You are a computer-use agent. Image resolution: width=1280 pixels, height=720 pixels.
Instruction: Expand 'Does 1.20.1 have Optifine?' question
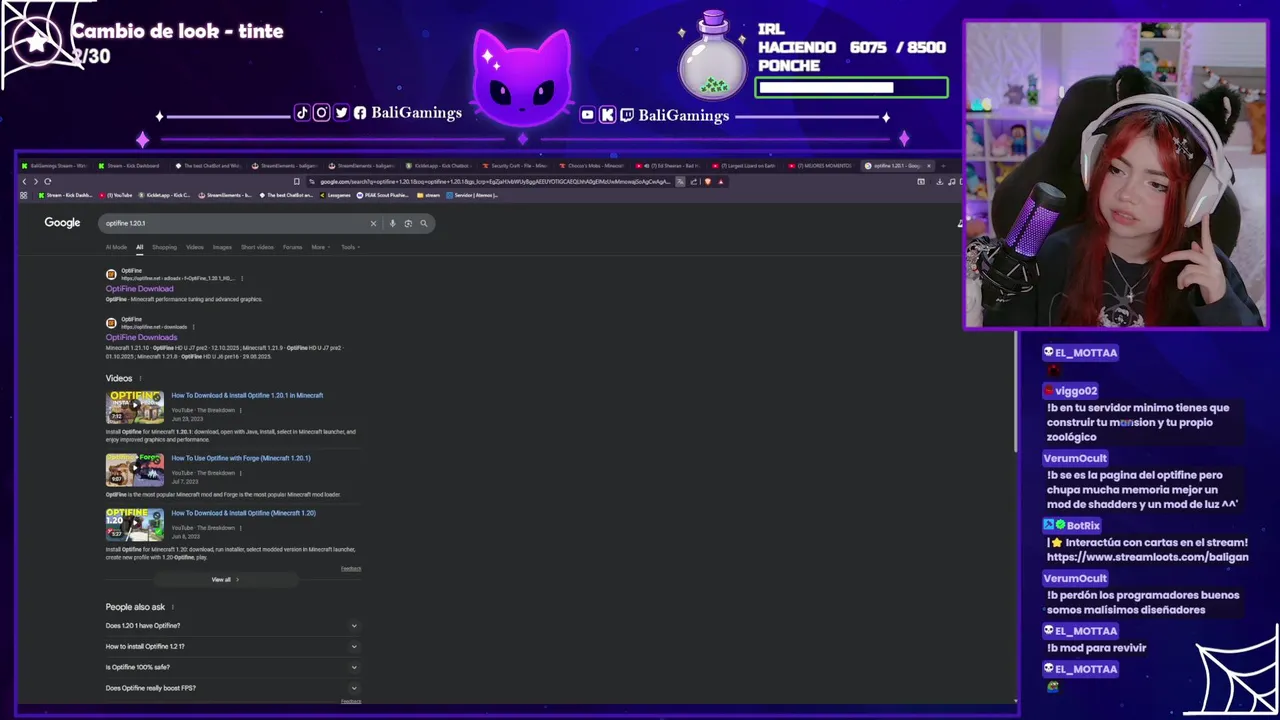tap(232, 626)
